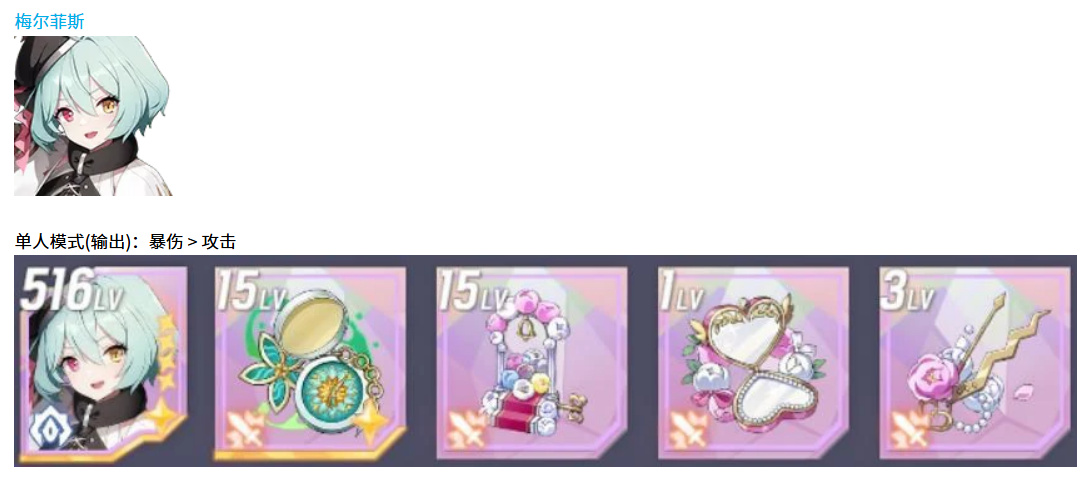Click the 516LV level label
The height and width of the screenshot is (485, 1091).
[x=72, y=291]
